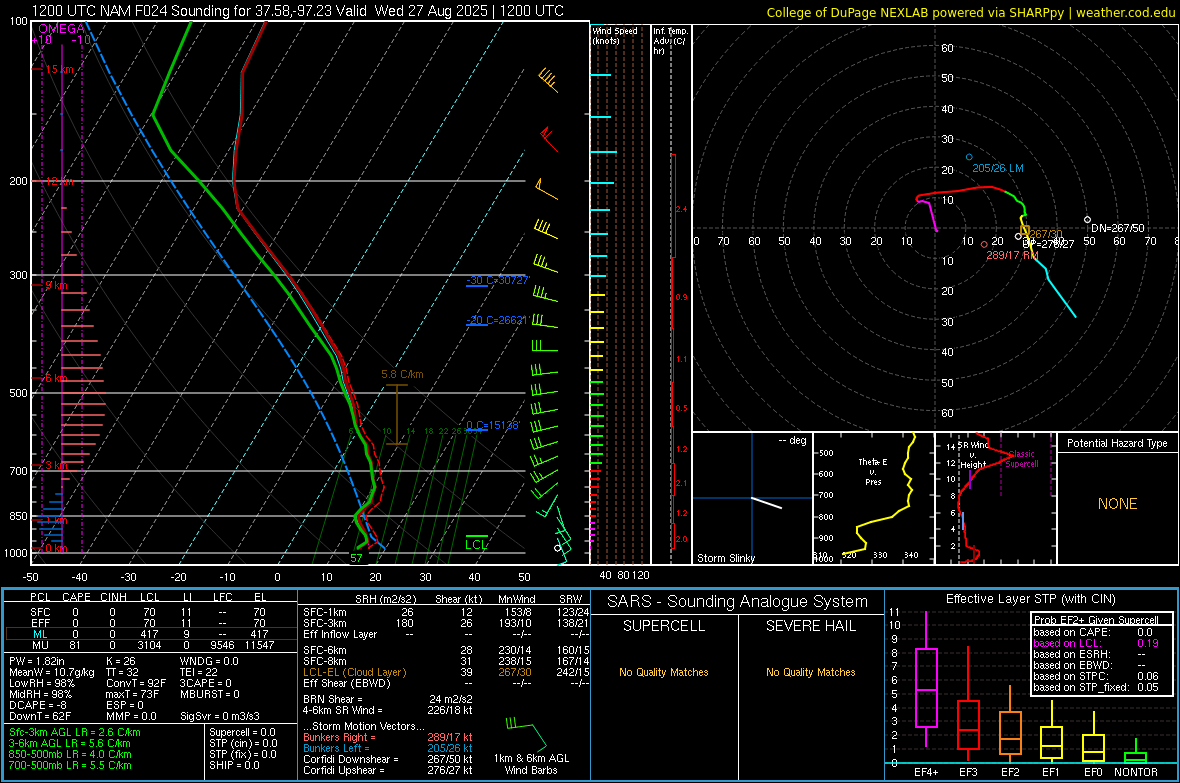This screenshot has height=783, width=1180.
Task: Click the '15 km' height marker
Action: pos(59,69)
